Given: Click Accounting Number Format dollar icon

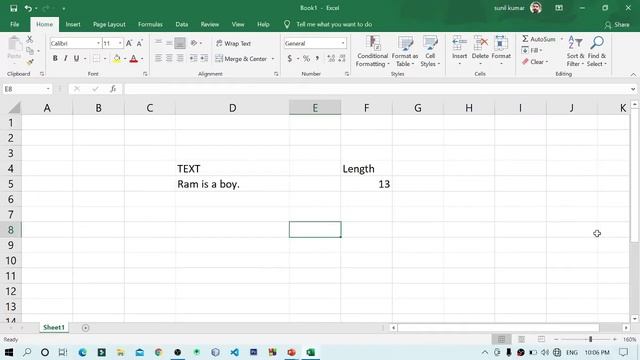Looking at the screenshot, I should click(x=290, y=59).
